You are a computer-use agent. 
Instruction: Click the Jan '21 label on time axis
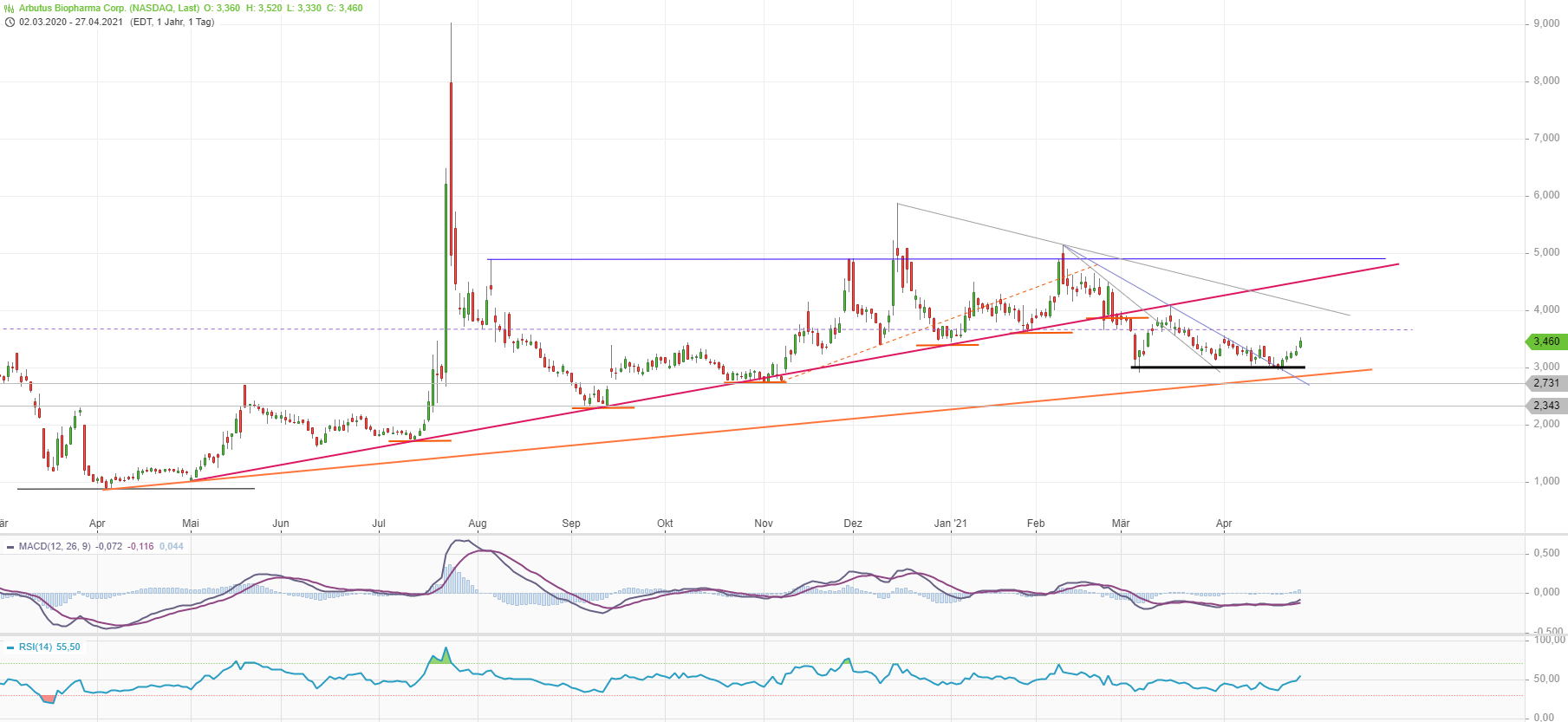coord(950,524)
